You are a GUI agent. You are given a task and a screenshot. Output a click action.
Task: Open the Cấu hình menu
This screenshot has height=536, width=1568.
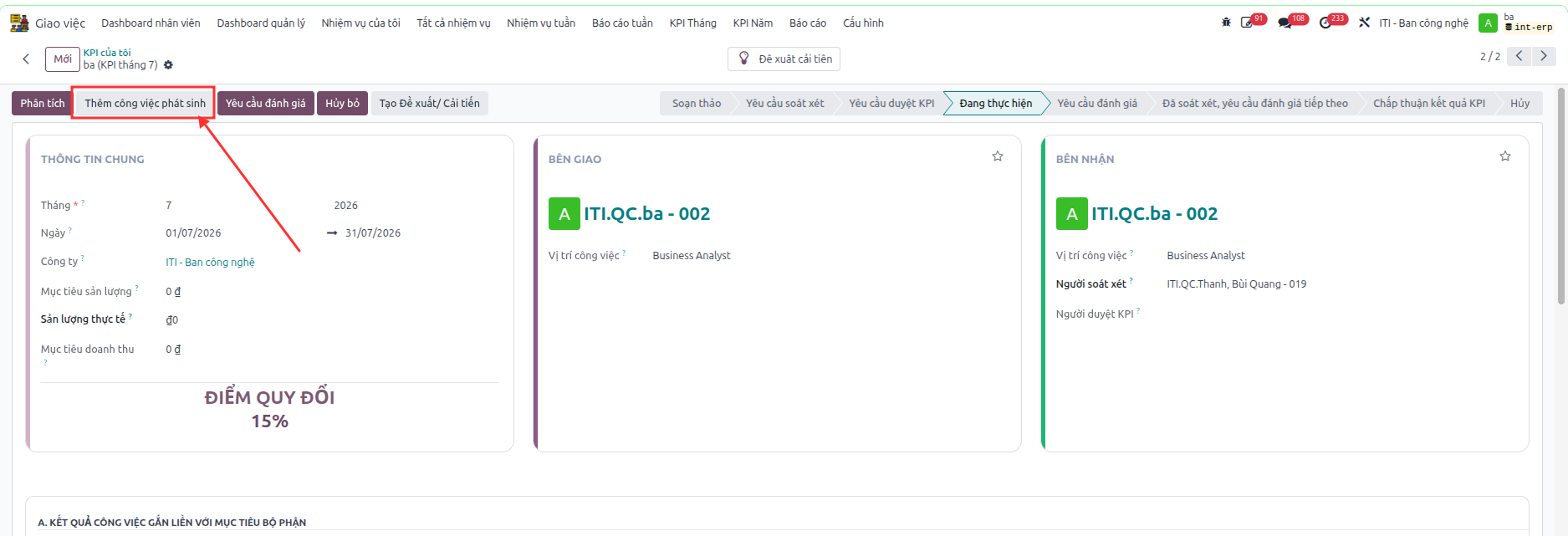[x=863, y=23]
